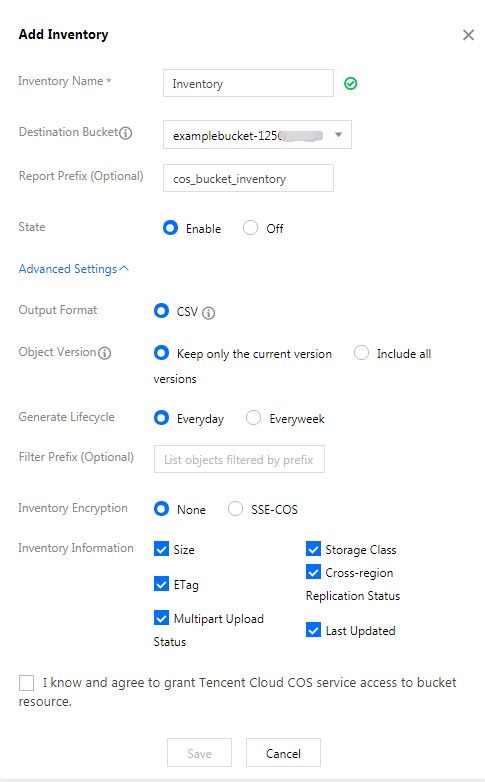Click the CSV output format info icon

click(209, 313)
